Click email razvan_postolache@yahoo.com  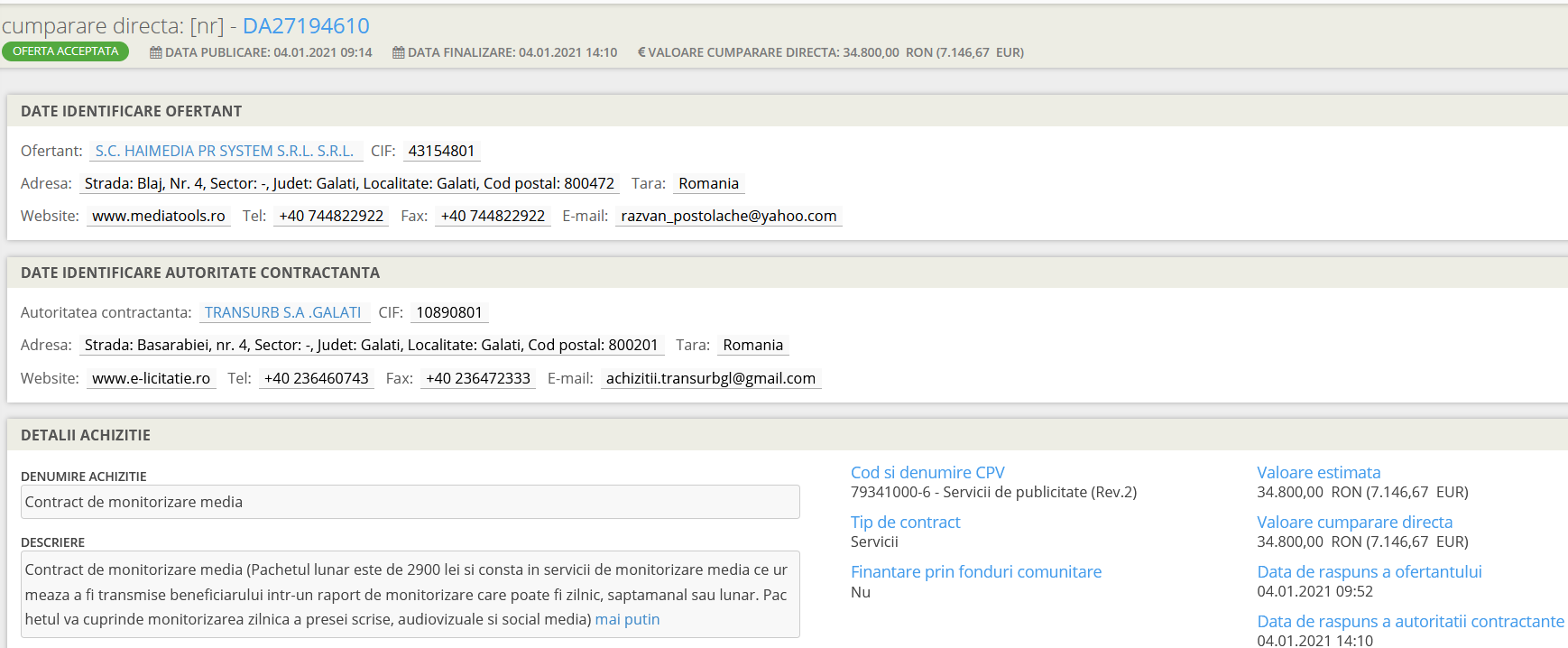coord(729,216)
